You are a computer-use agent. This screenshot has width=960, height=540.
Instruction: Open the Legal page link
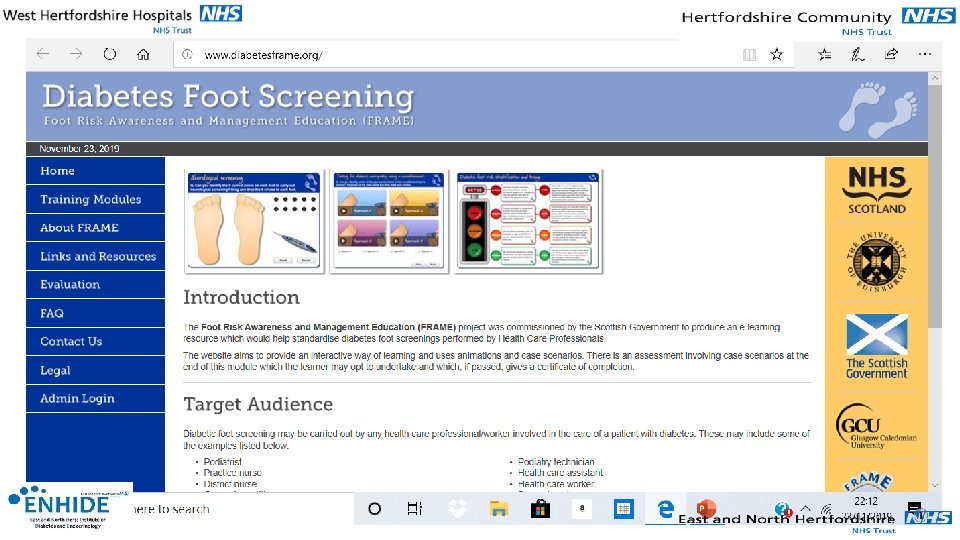coord(96,370)
